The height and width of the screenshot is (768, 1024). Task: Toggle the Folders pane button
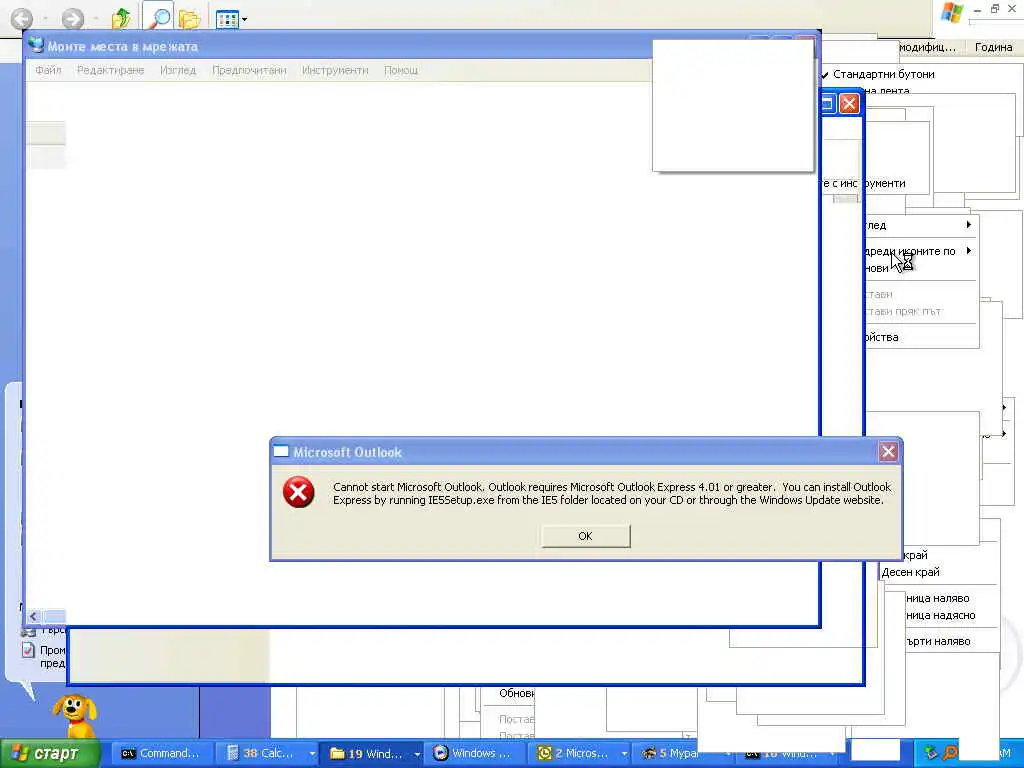click(189, 20)
